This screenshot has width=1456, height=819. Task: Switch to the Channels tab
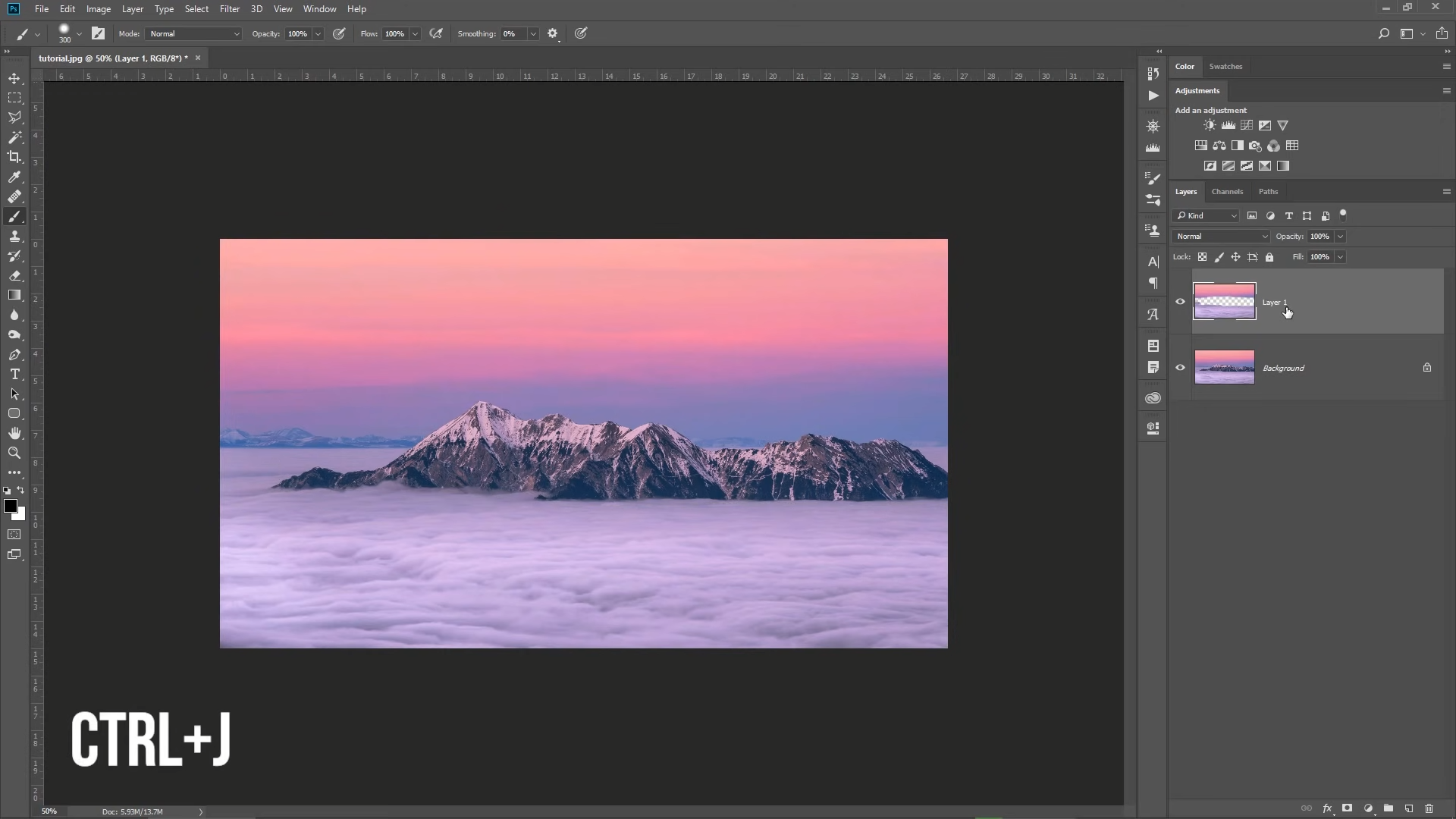[1227, 191]
